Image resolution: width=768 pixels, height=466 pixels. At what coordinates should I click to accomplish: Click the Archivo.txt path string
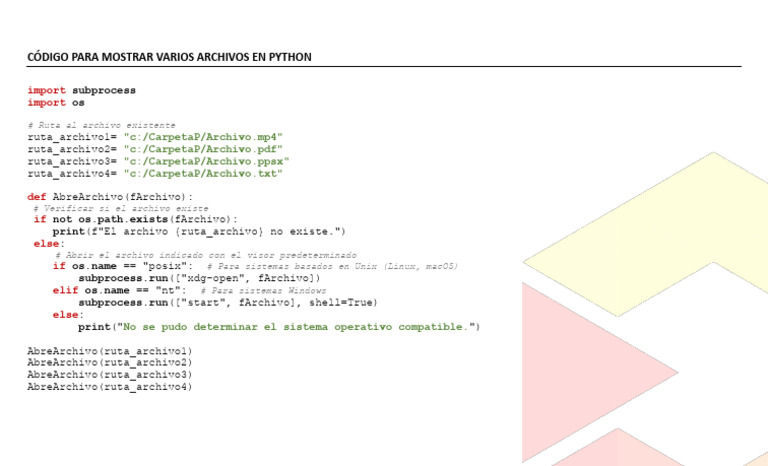[203, 173]
